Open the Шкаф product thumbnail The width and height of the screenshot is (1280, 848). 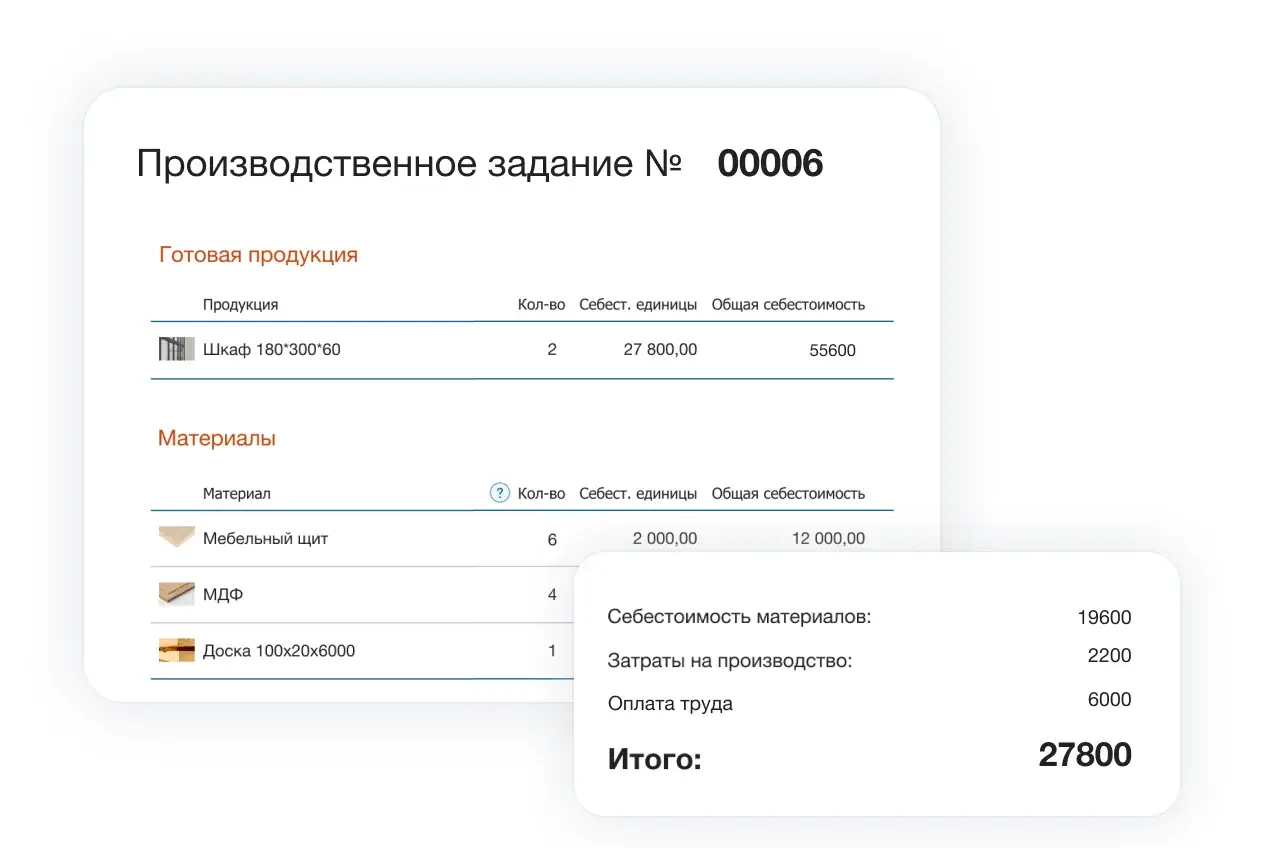(177, 349)
